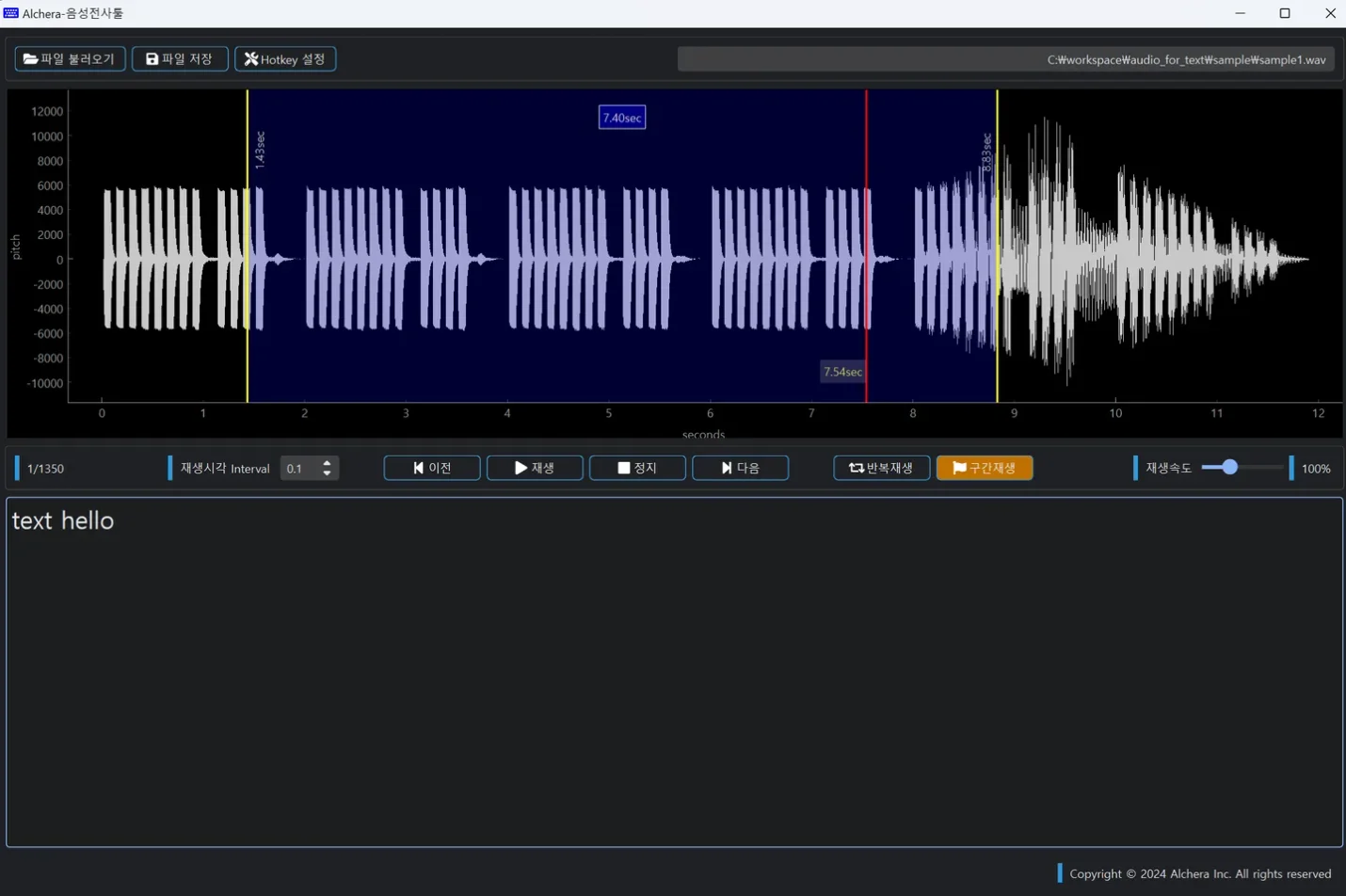1346x896 pixels.
Task: Click 파일 저장 to save the file
Action: (180, 59)
